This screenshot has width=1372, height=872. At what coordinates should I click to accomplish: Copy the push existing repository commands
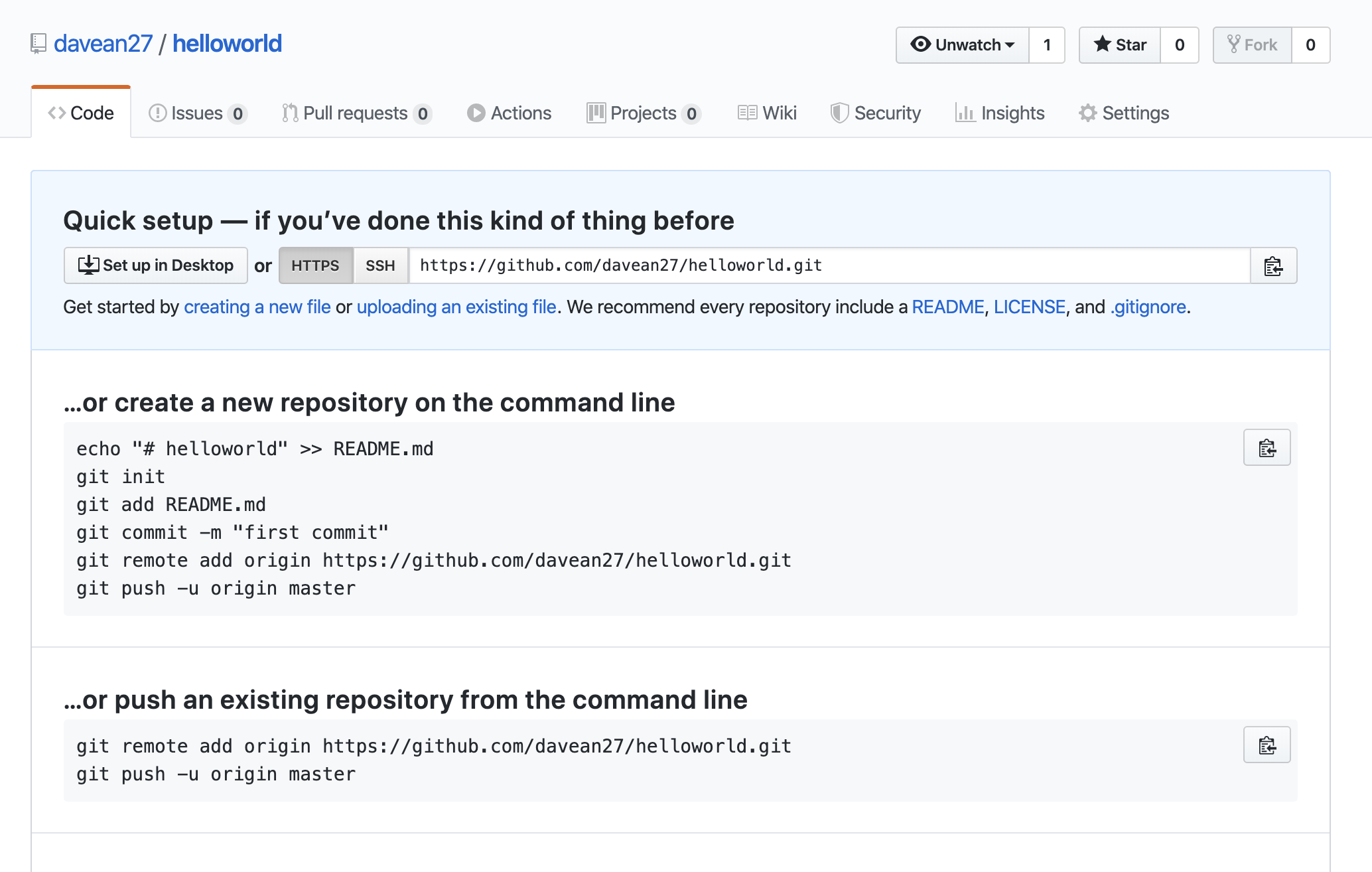(1267, 745)
